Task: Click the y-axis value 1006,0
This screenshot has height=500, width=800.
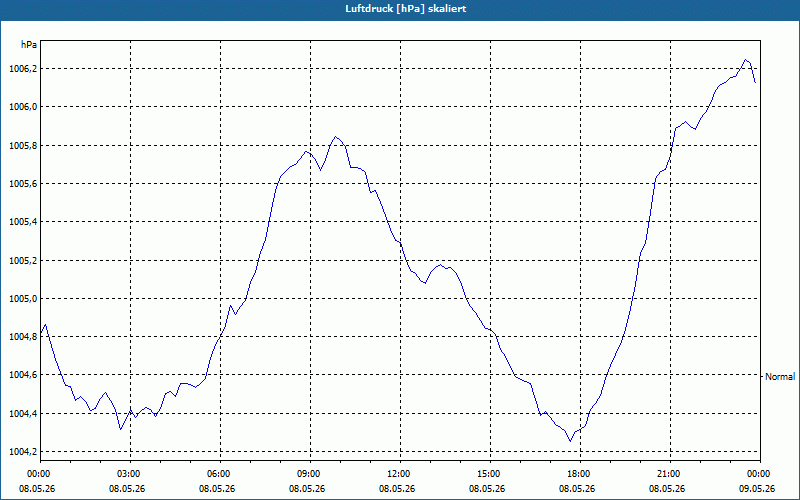Action: pos(22,107)
